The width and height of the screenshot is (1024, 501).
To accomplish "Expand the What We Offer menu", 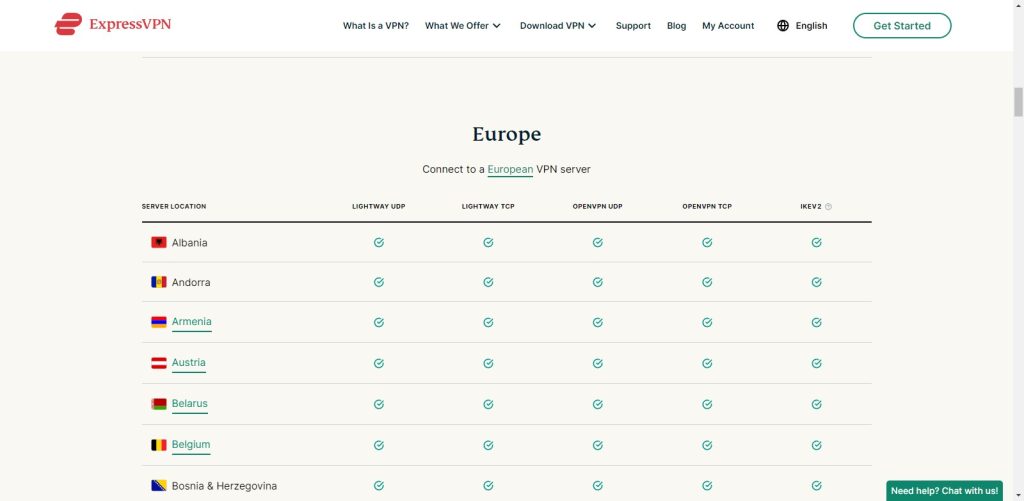I will [x=462, y=26].
